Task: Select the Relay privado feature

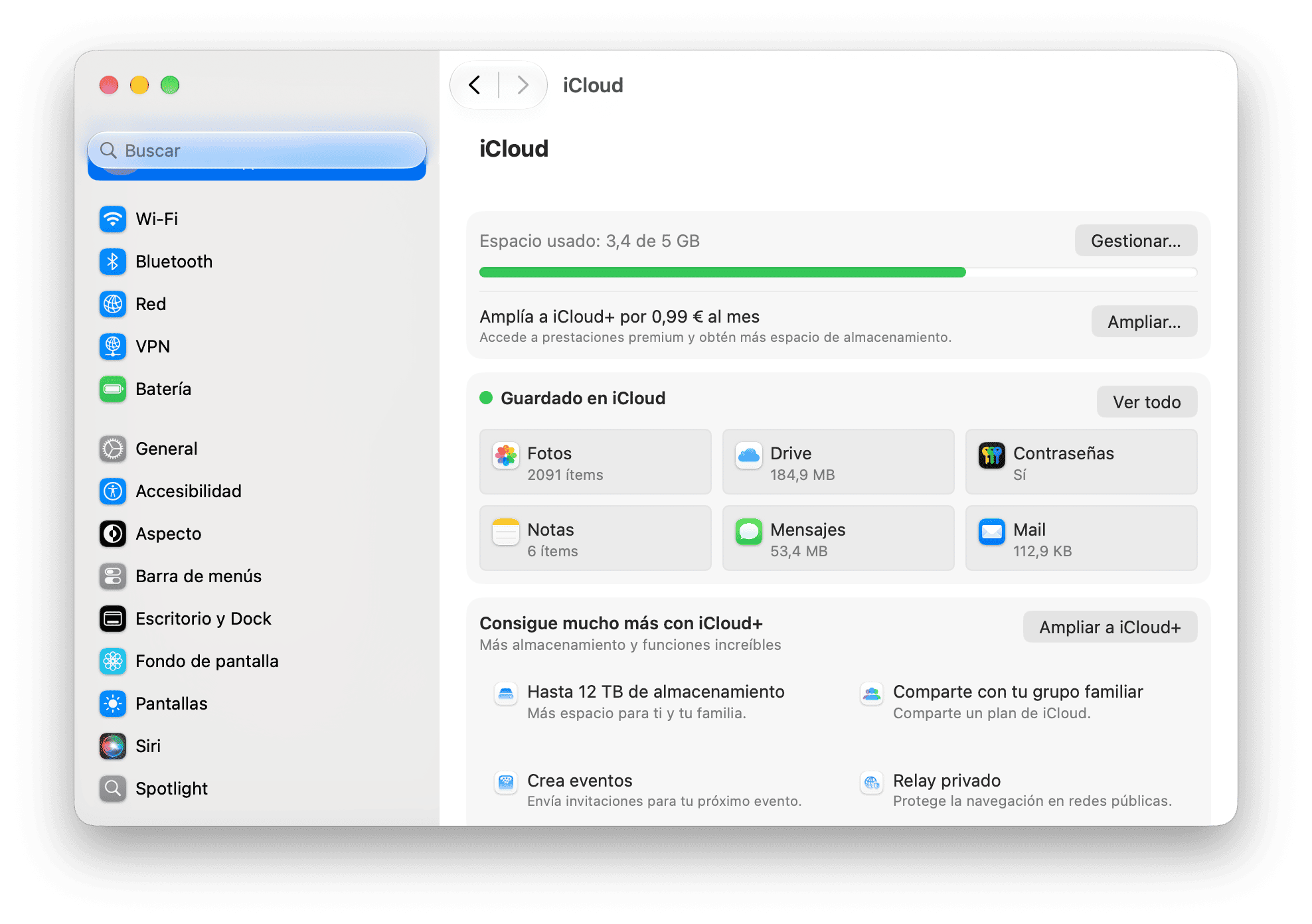Action: [1017, 790]
